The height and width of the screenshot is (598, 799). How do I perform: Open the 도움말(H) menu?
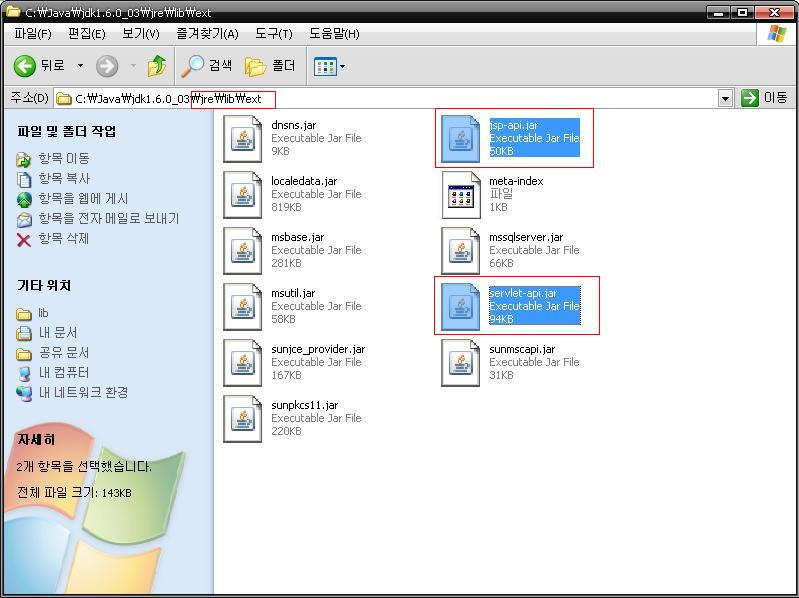[334, 34]
